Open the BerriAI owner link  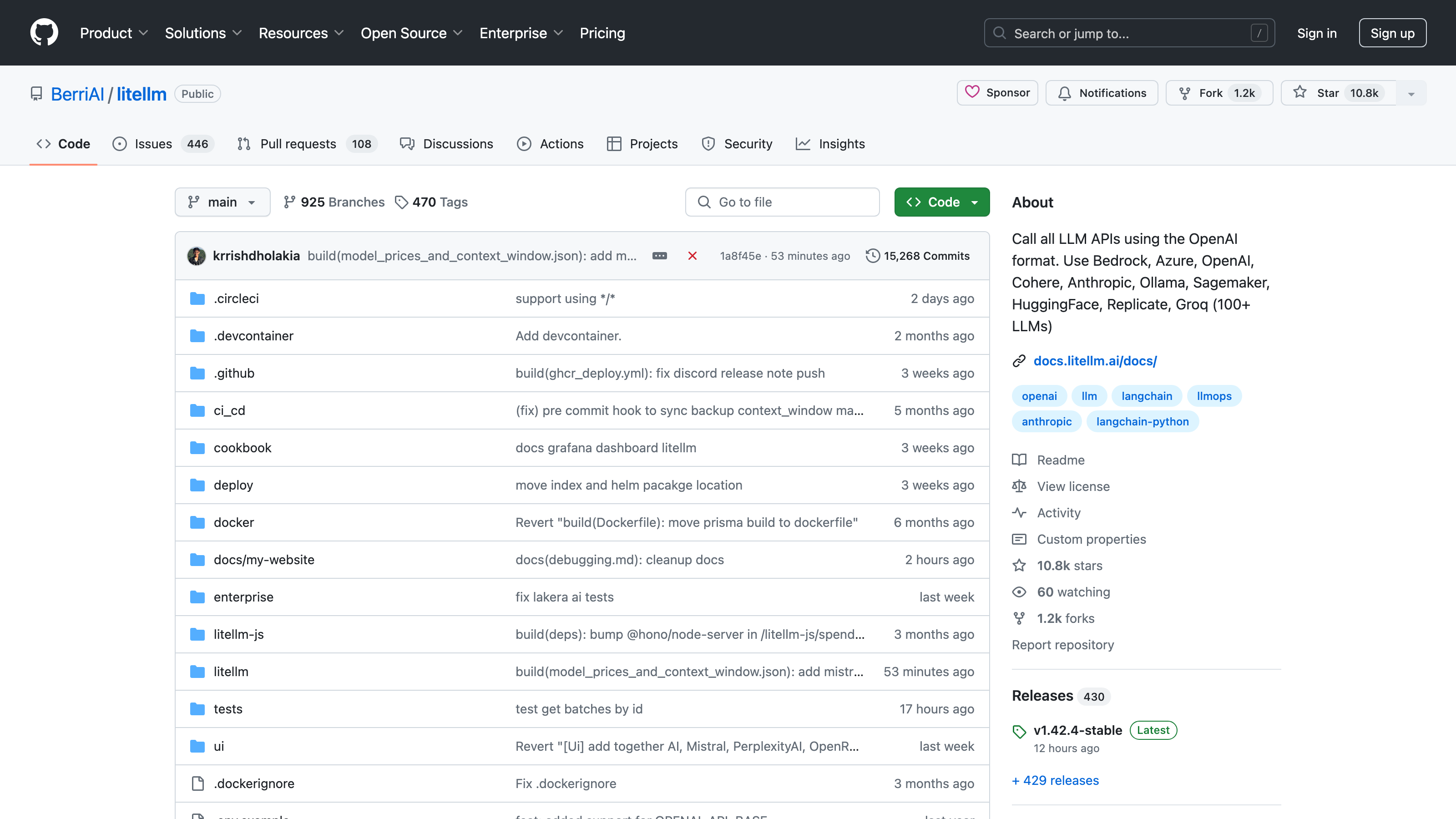pyautogui.click(x=77, y=94)
